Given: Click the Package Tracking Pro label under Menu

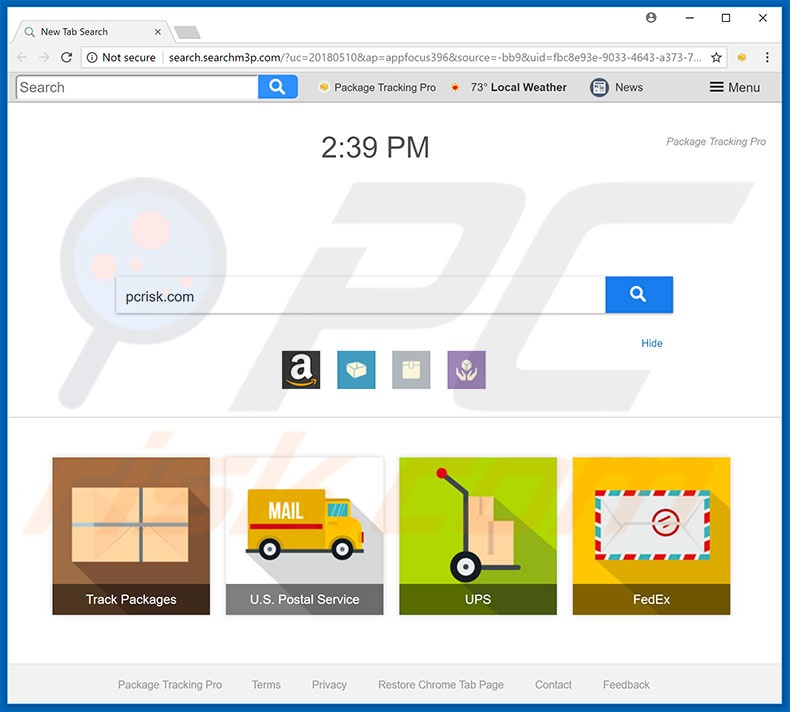Looking at the screenshot, I should [716, 142].
